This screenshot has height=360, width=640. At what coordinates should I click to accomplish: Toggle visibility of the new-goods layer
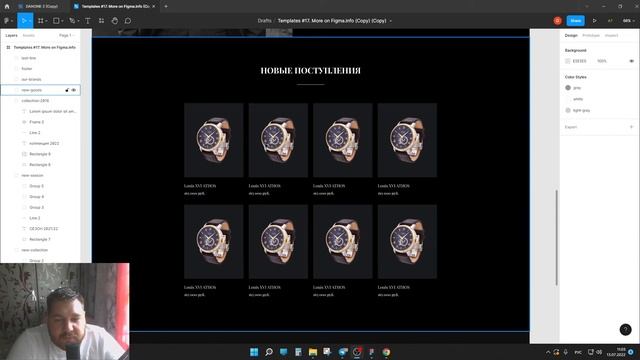(74, 90)
